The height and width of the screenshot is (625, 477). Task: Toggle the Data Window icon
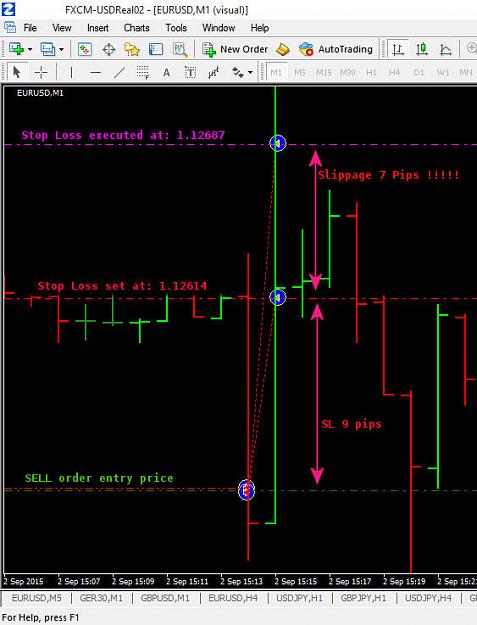pyautogui.click(x=109, y=49)
